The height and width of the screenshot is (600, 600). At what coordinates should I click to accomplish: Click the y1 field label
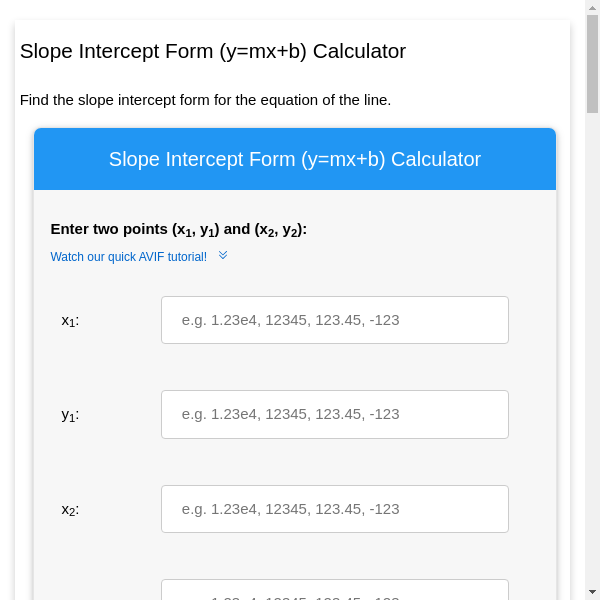[x=70, y=415]
